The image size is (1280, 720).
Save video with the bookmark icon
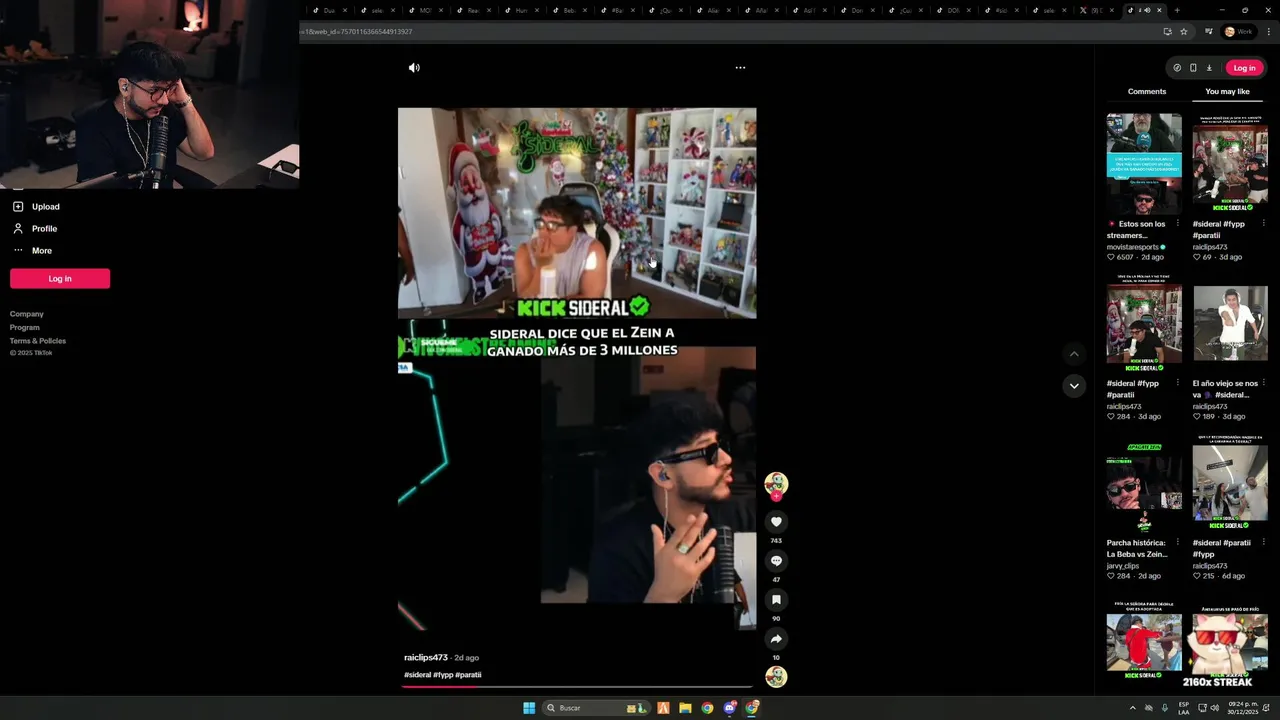point(776,600)
